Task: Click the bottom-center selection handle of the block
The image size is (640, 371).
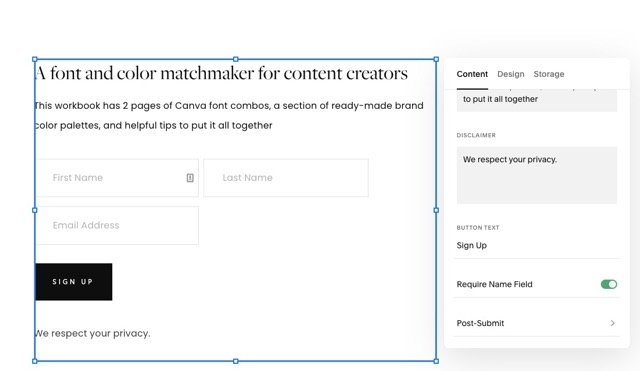Action: click(236, 361)
